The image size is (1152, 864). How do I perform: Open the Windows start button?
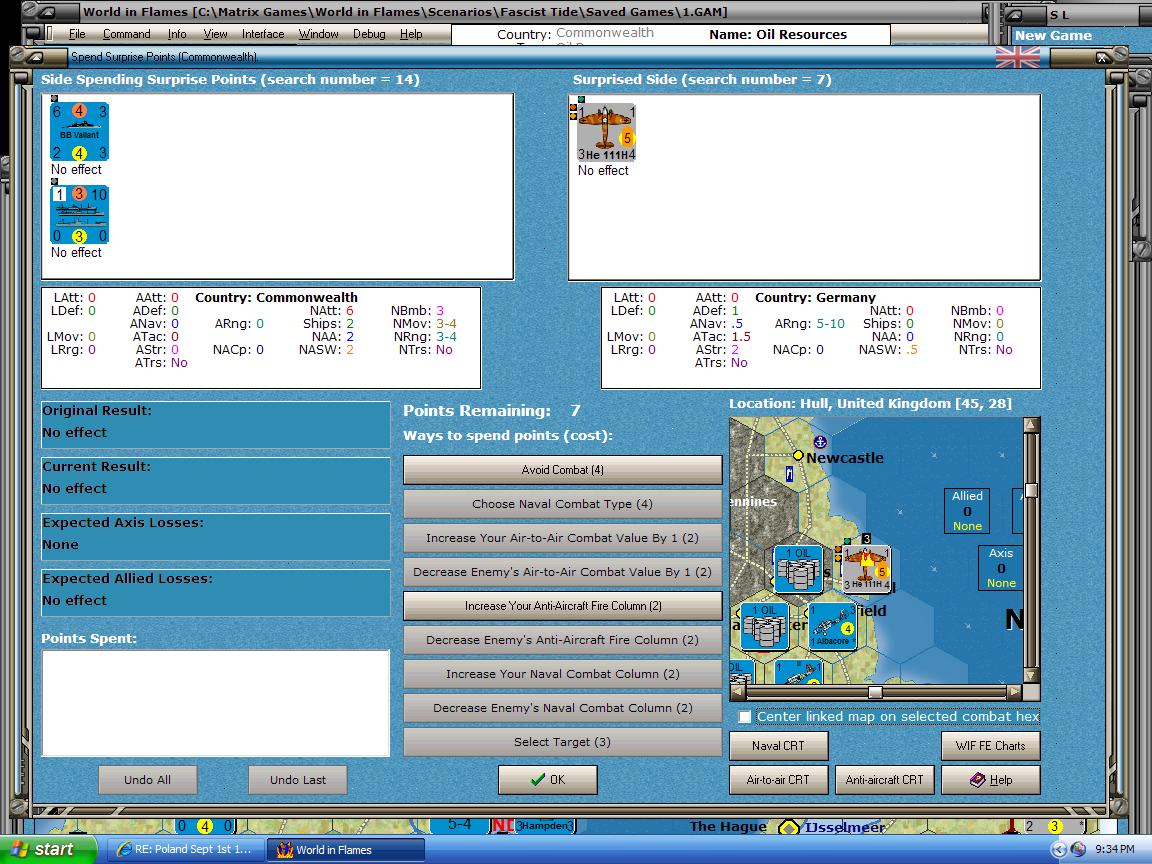click(x=48, y=849)
